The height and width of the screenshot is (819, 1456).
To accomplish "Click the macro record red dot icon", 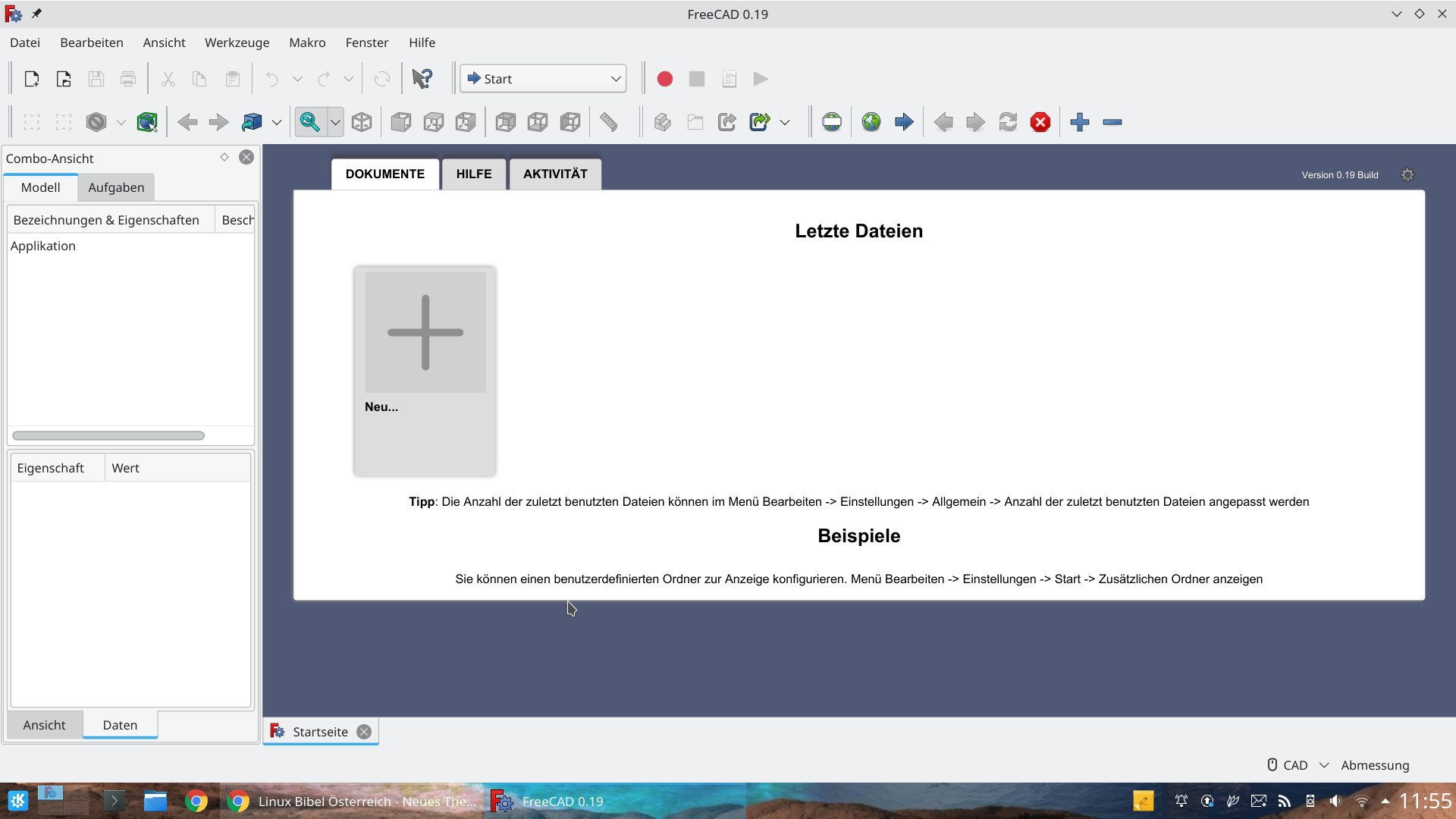I will [x=664, y=78].
